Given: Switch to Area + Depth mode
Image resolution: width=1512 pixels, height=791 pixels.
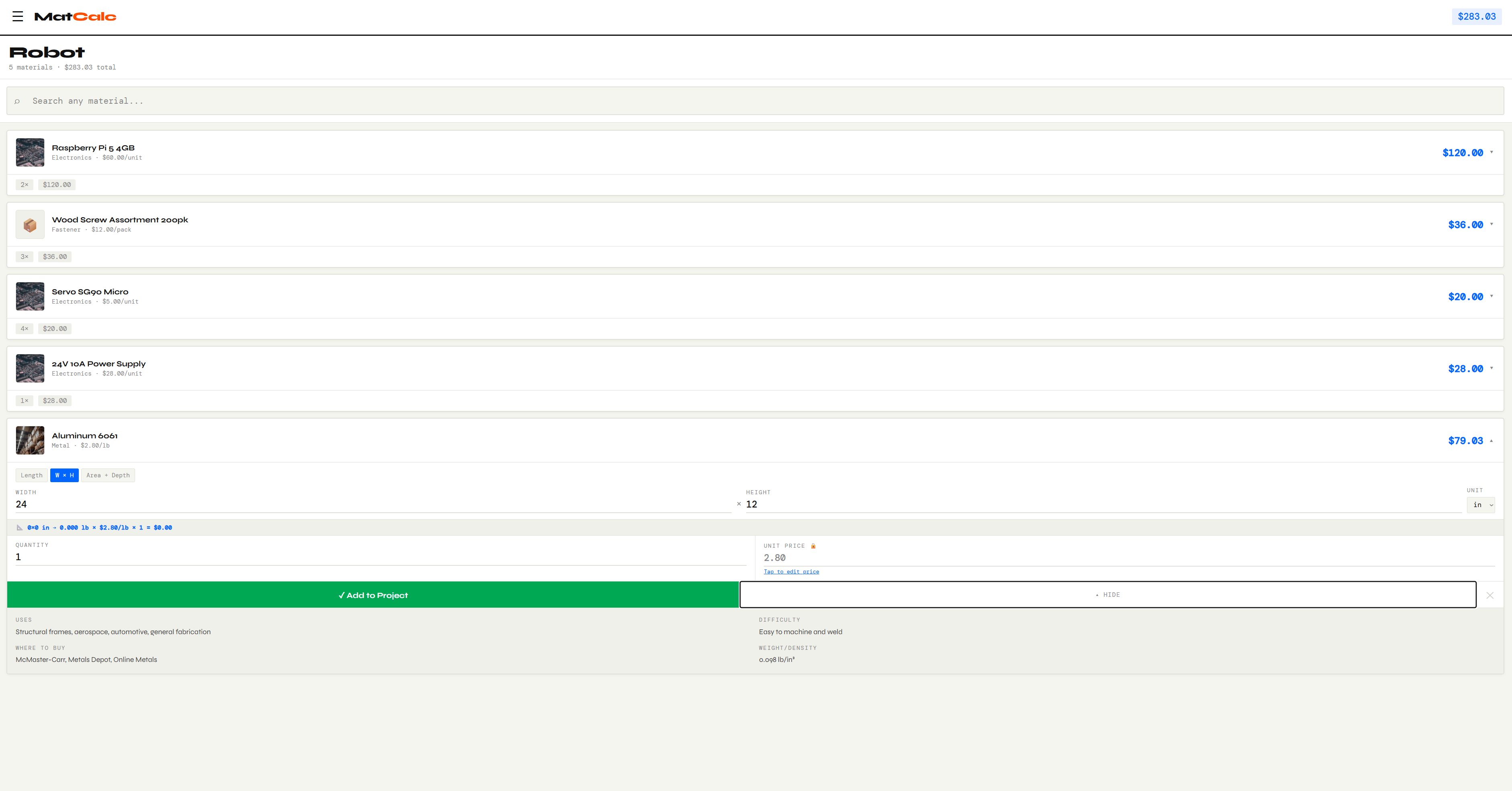Looking at the screenshot, I should [x=108, y=476].
